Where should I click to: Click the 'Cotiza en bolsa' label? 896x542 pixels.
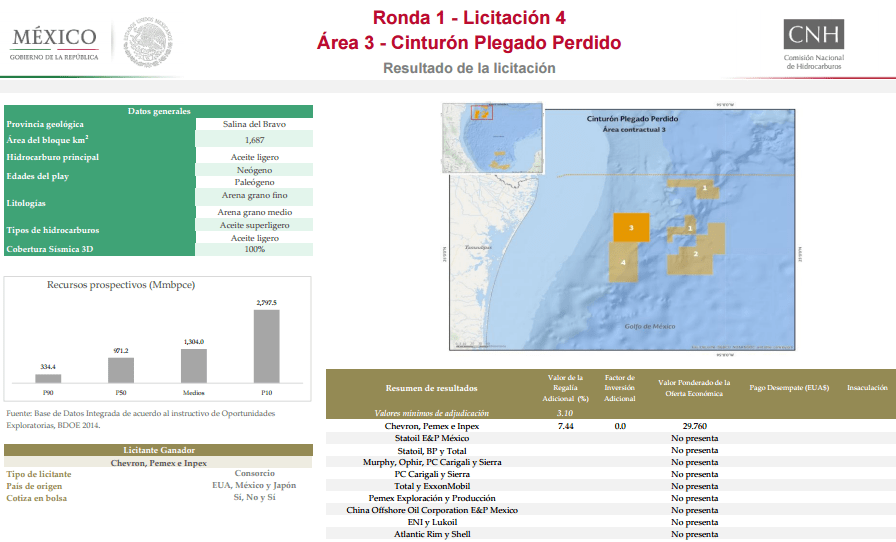37,498
